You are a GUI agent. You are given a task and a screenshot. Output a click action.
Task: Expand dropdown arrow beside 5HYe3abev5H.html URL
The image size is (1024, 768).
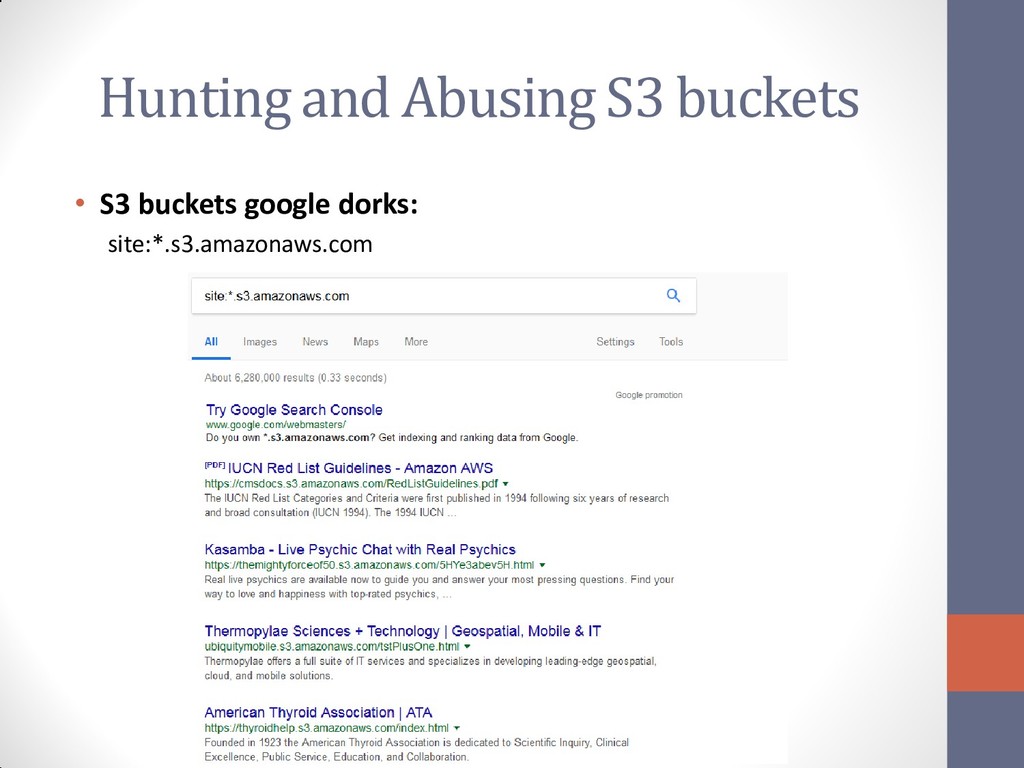coord(542,566)
